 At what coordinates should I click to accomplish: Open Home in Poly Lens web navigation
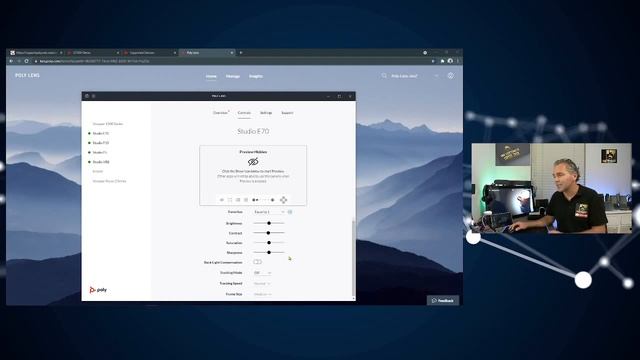coord(211,76)
